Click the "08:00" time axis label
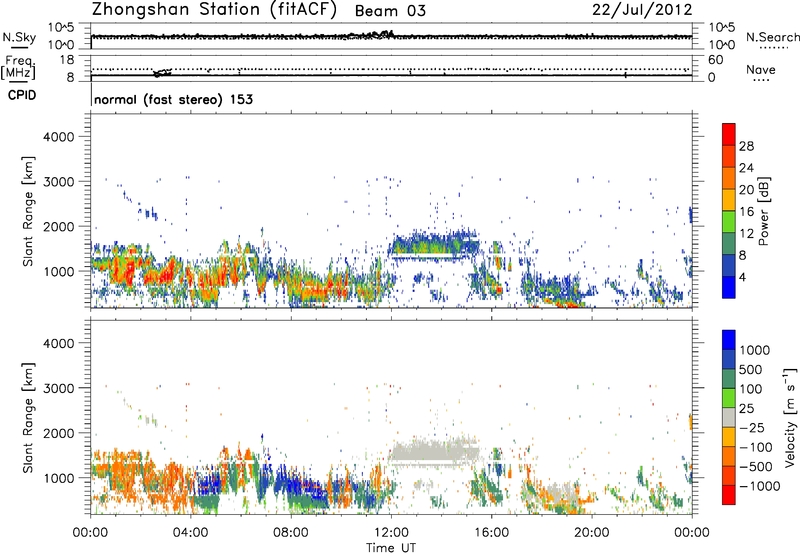 click(291, 533)
